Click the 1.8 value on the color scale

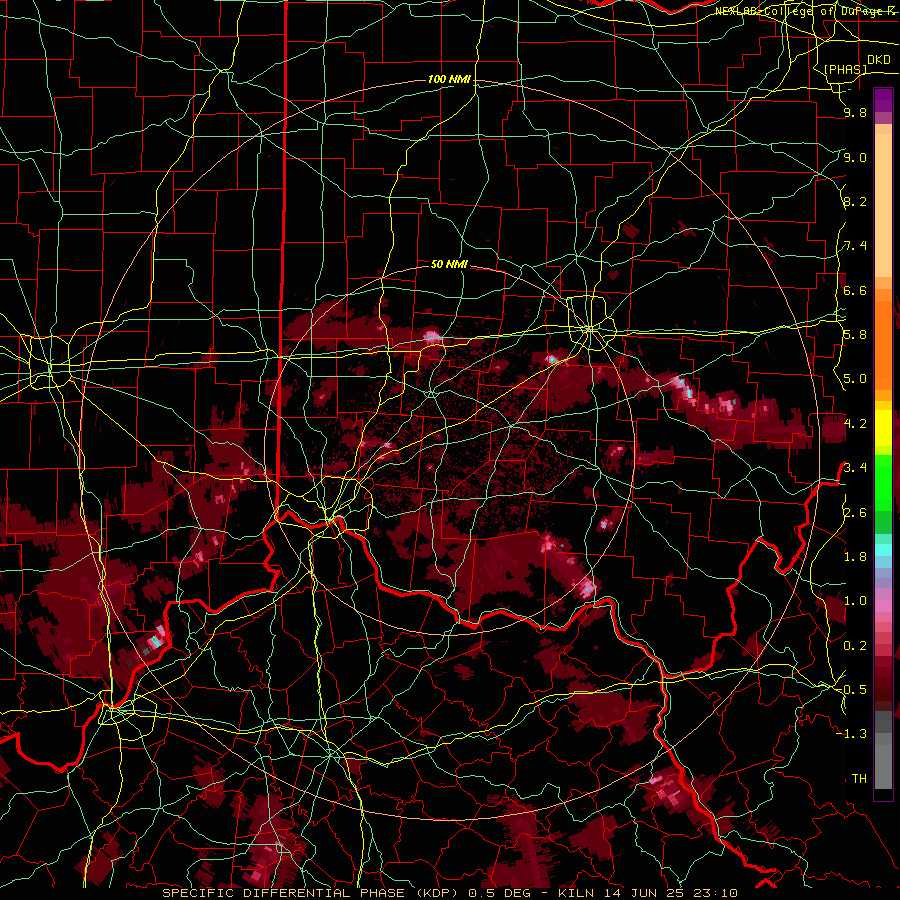click(855, 557)
